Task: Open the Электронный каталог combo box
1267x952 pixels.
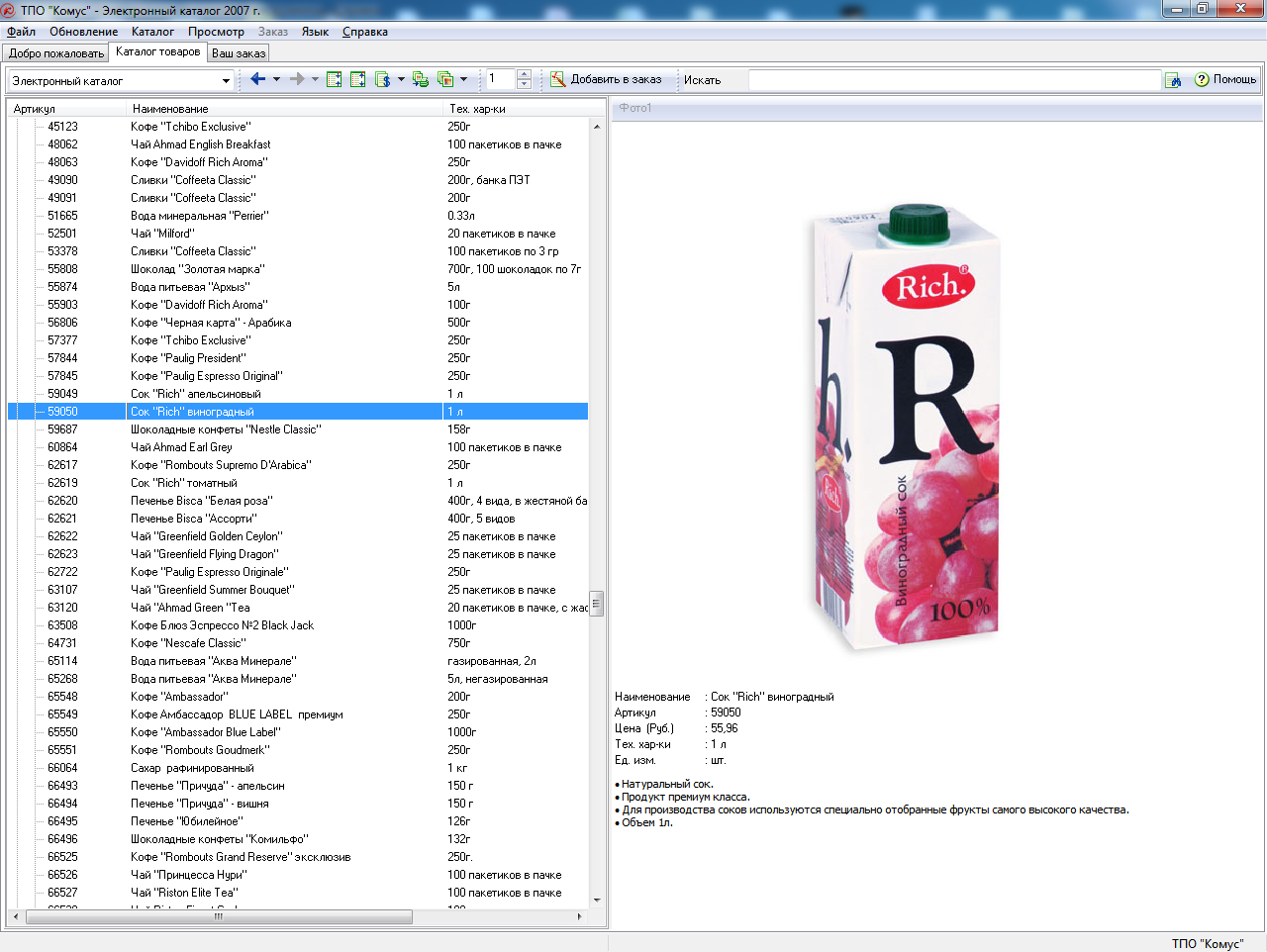Action: pyautogui.click(x=121, y=80)
